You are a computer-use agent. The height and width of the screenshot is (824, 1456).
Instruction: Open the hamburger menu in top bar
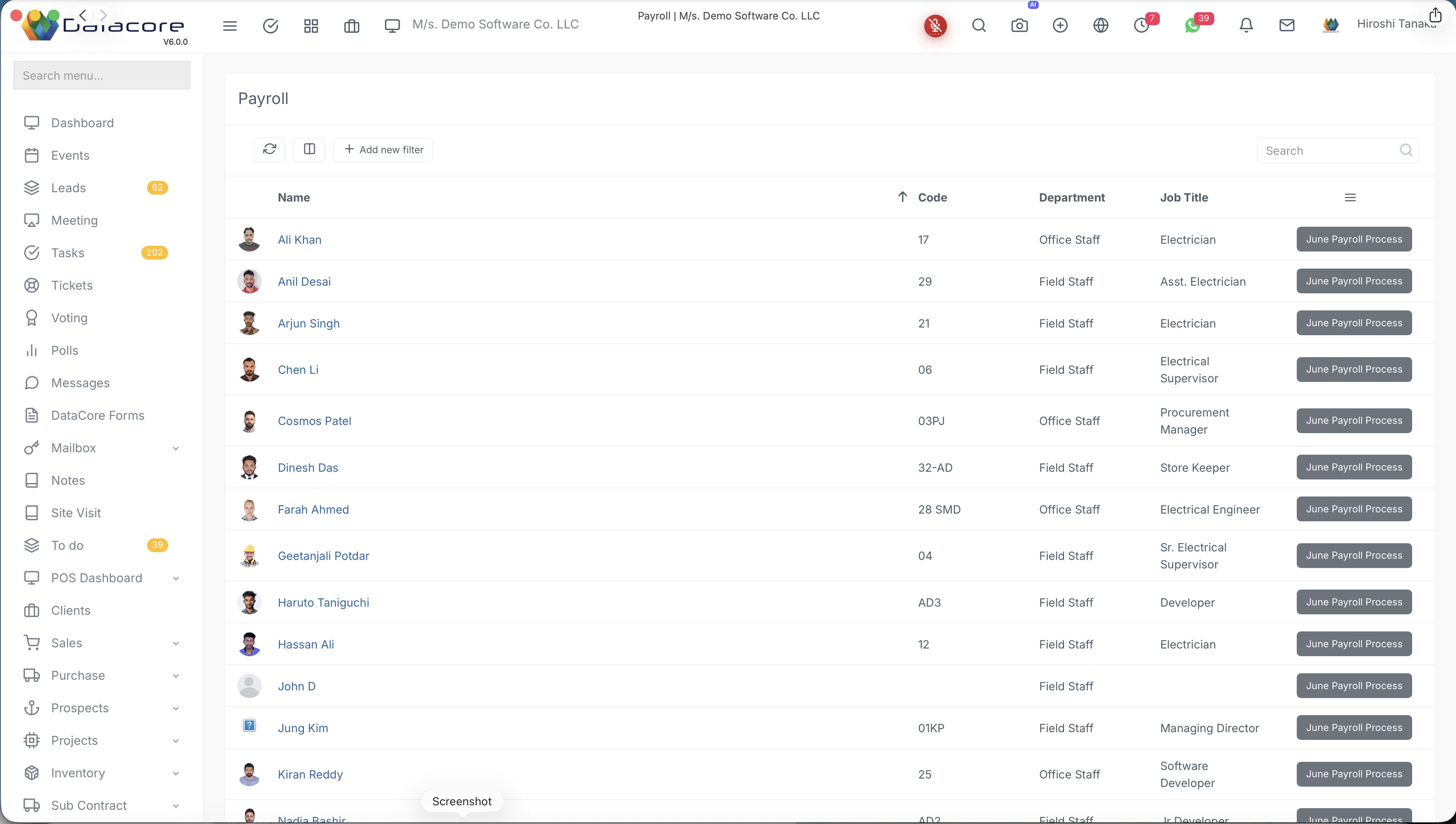[230, 26]
